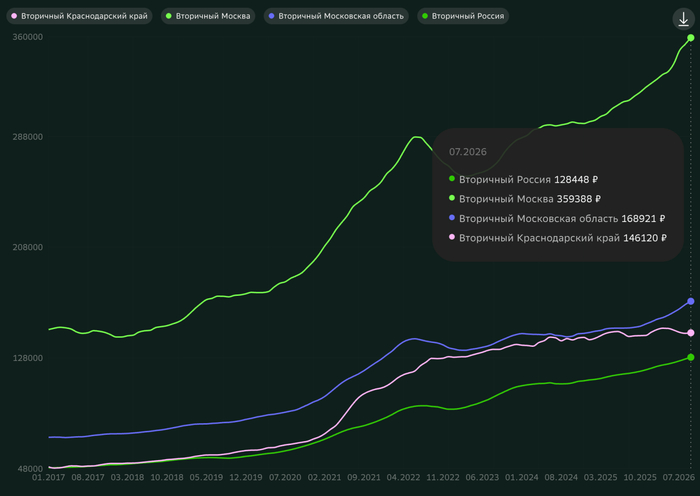Click the 09.2021 x-axis label
The image size is (700, 496).
coord(364,477)
